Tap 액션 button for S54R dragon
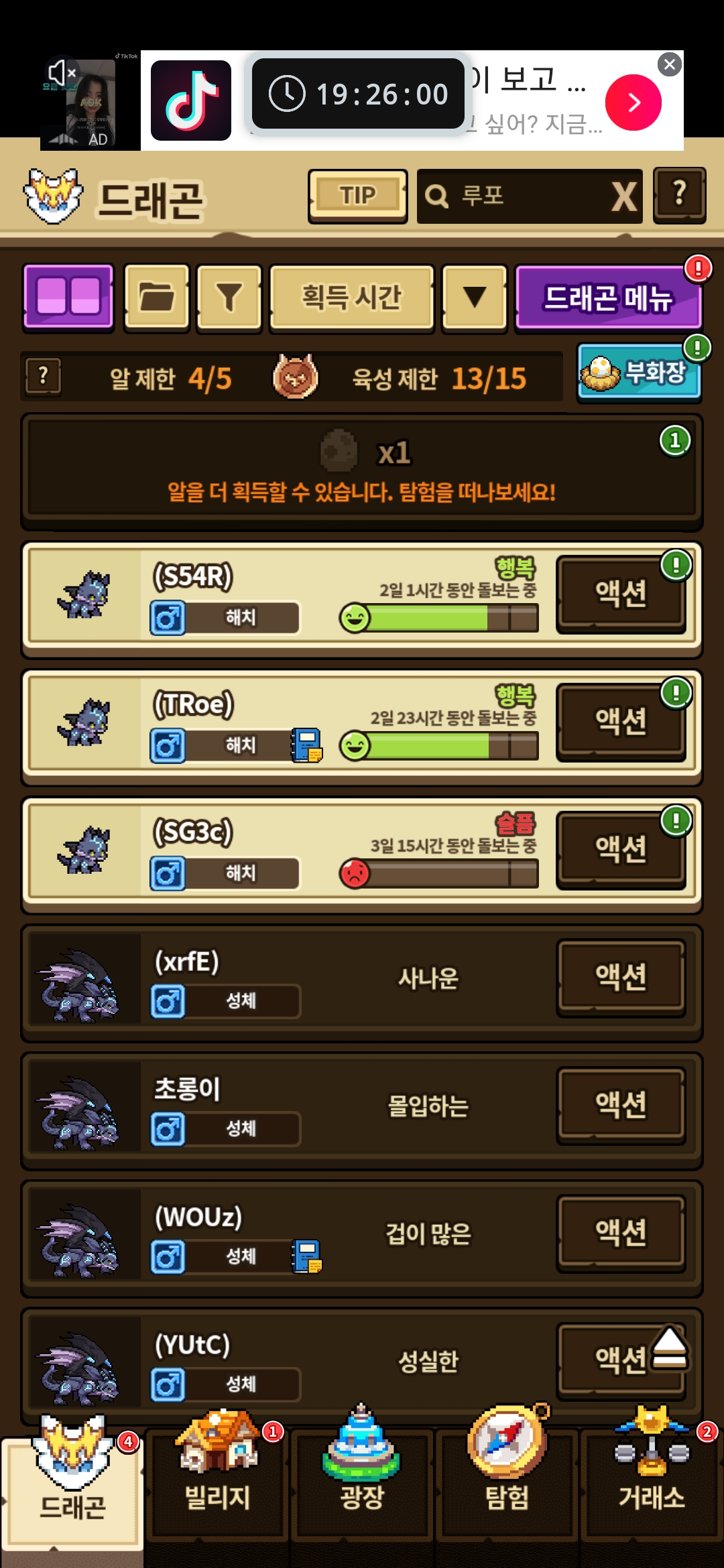Screen dimensions: 724x1568 click(621, 594)
